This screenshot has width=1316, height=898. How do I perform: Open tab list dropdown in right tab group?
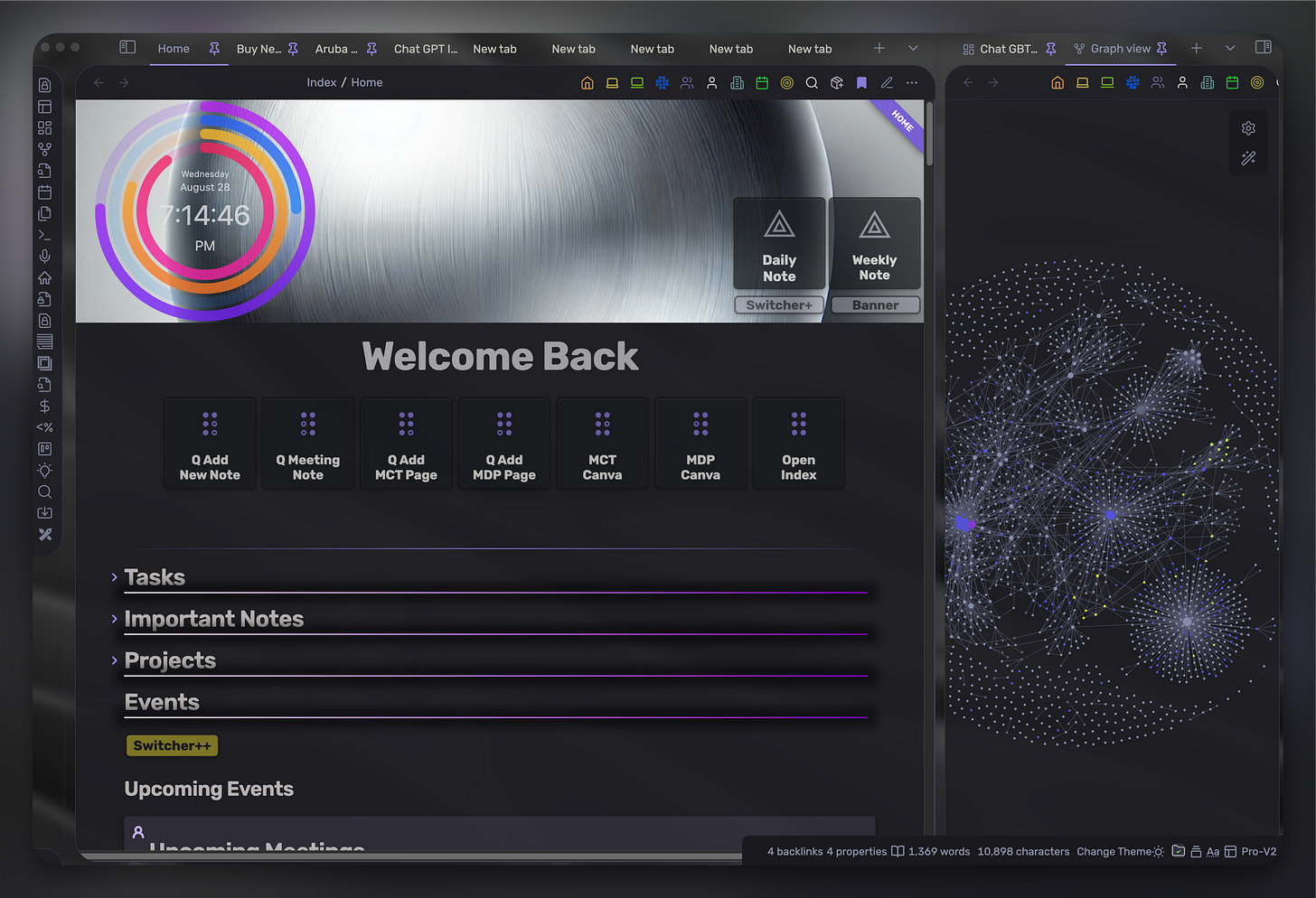[x=1230, y=48]
